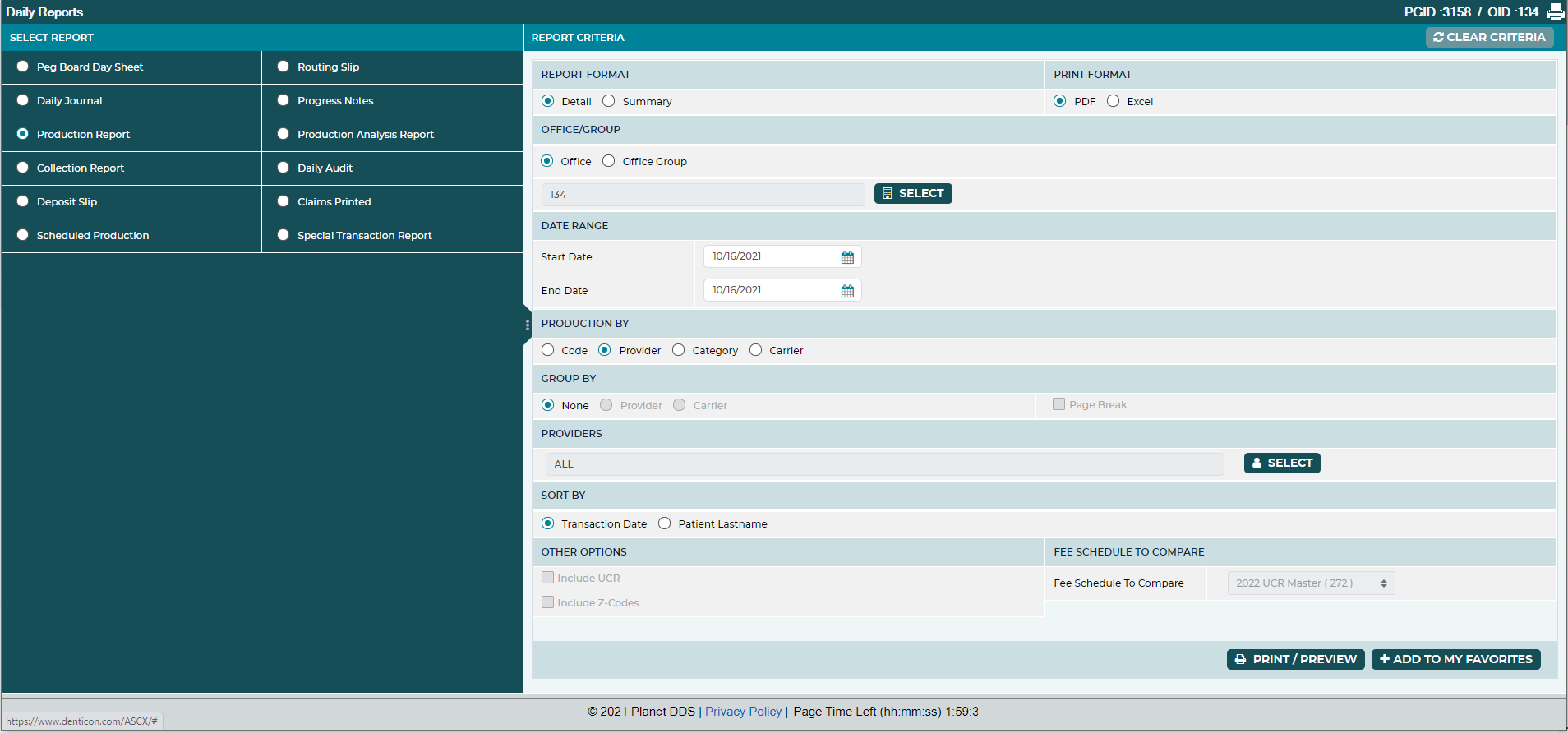1568x733 pixels.
Task: Set Production By to Carrier
Action: pos(756,350)
